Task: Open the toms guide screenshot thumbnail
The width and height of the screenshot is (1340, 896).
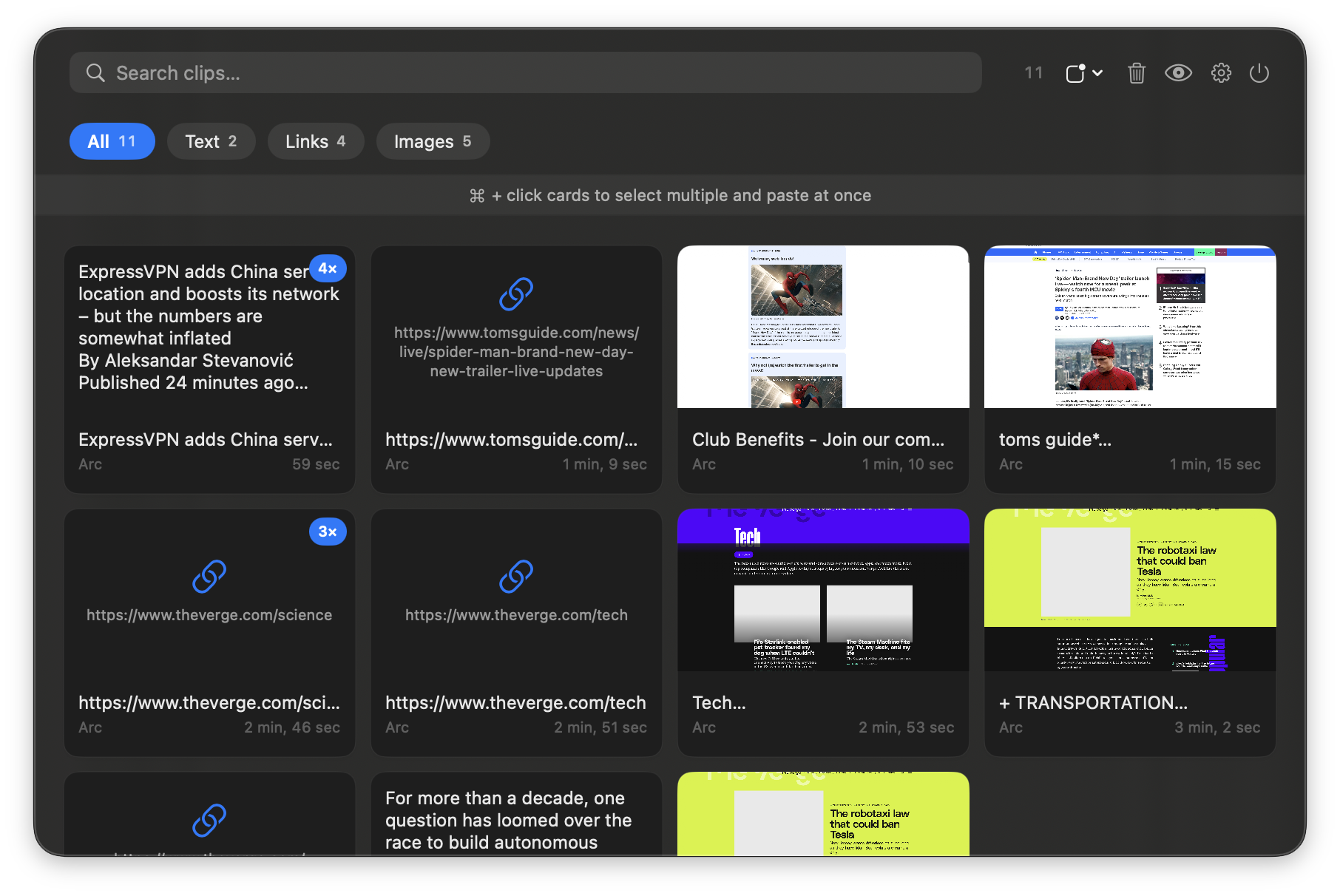Action: coord(1130,327)
